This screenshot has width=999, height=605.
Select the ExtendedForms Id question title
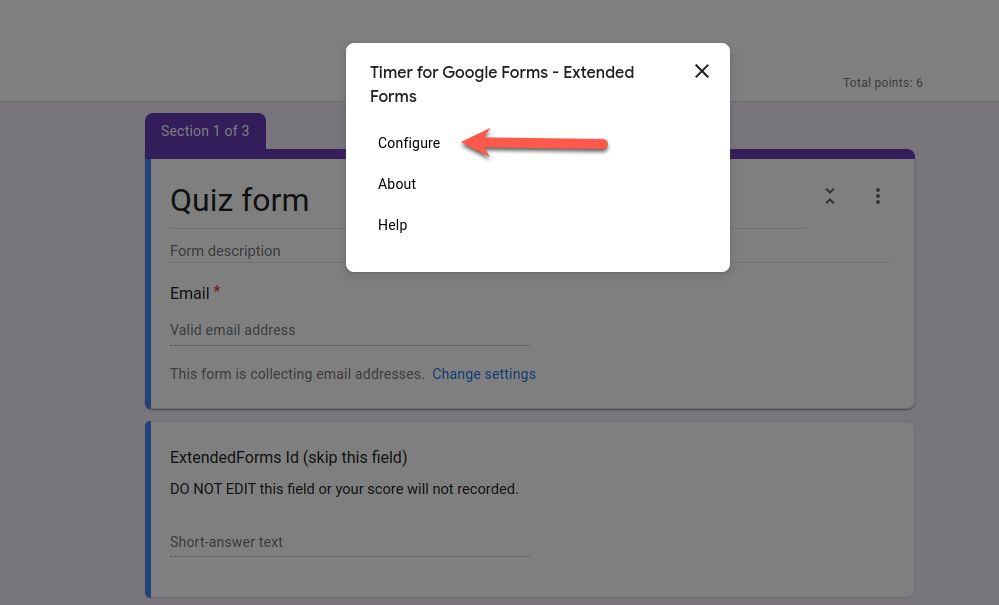coord(289,458)
